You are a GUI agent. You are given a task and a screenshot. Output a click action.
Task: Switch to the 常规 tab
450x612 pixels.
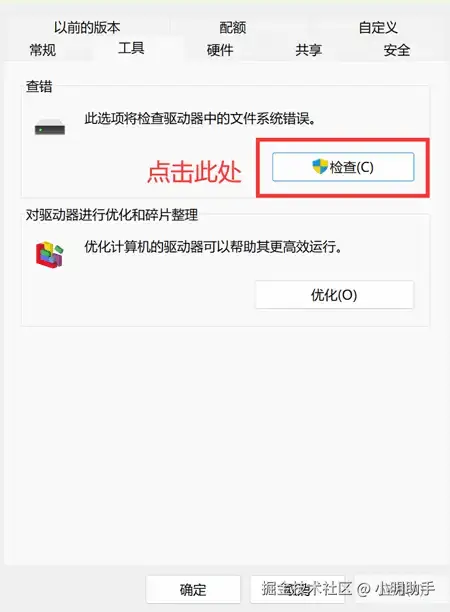43,50
